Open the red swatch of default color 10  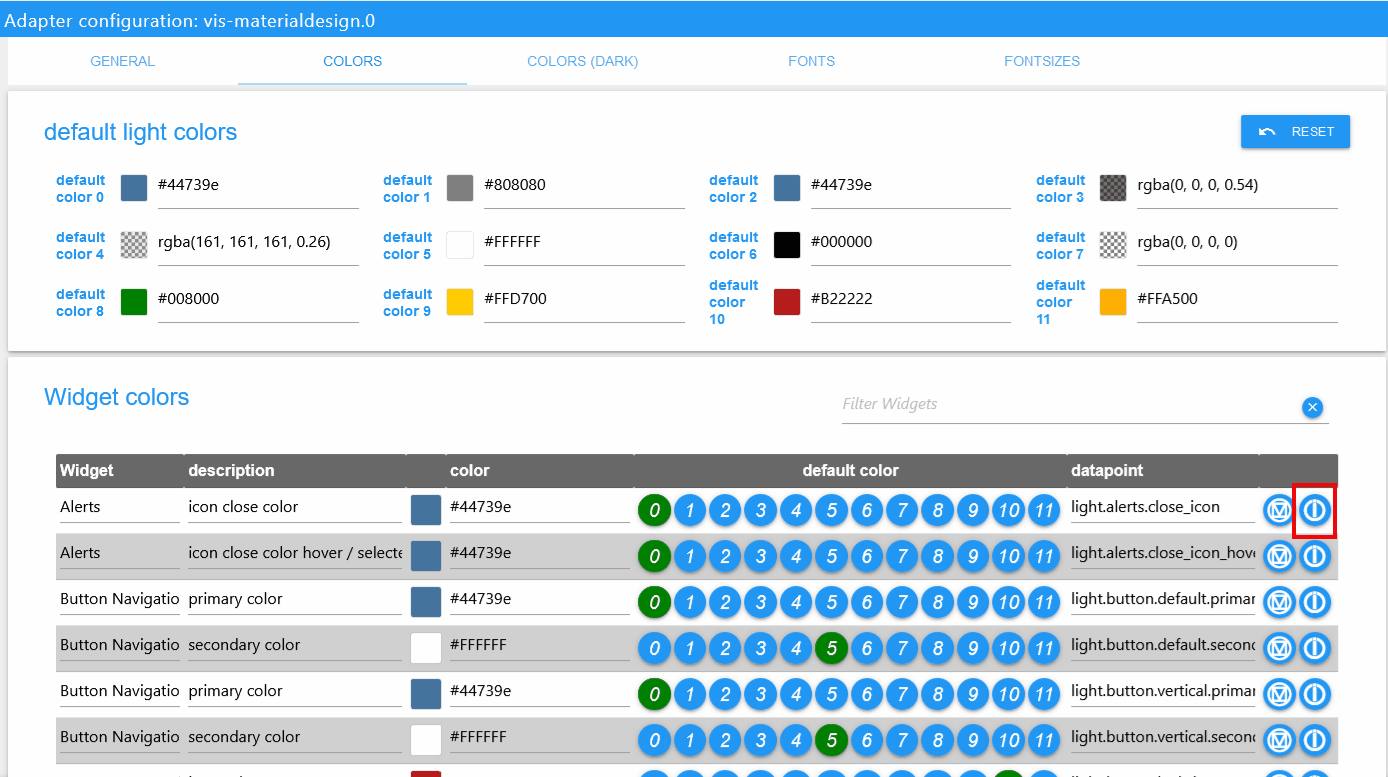pyautogui.click(x=787, y=302)
